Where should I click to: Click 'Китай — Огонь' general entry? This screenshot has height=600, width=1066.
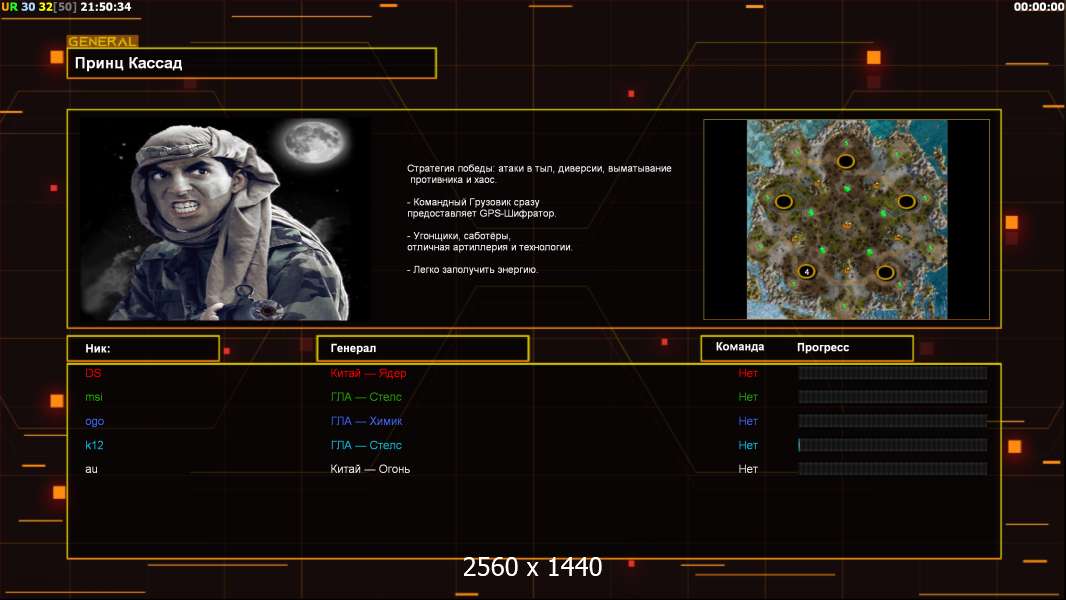pyautogui.click(x=370, y=469)
